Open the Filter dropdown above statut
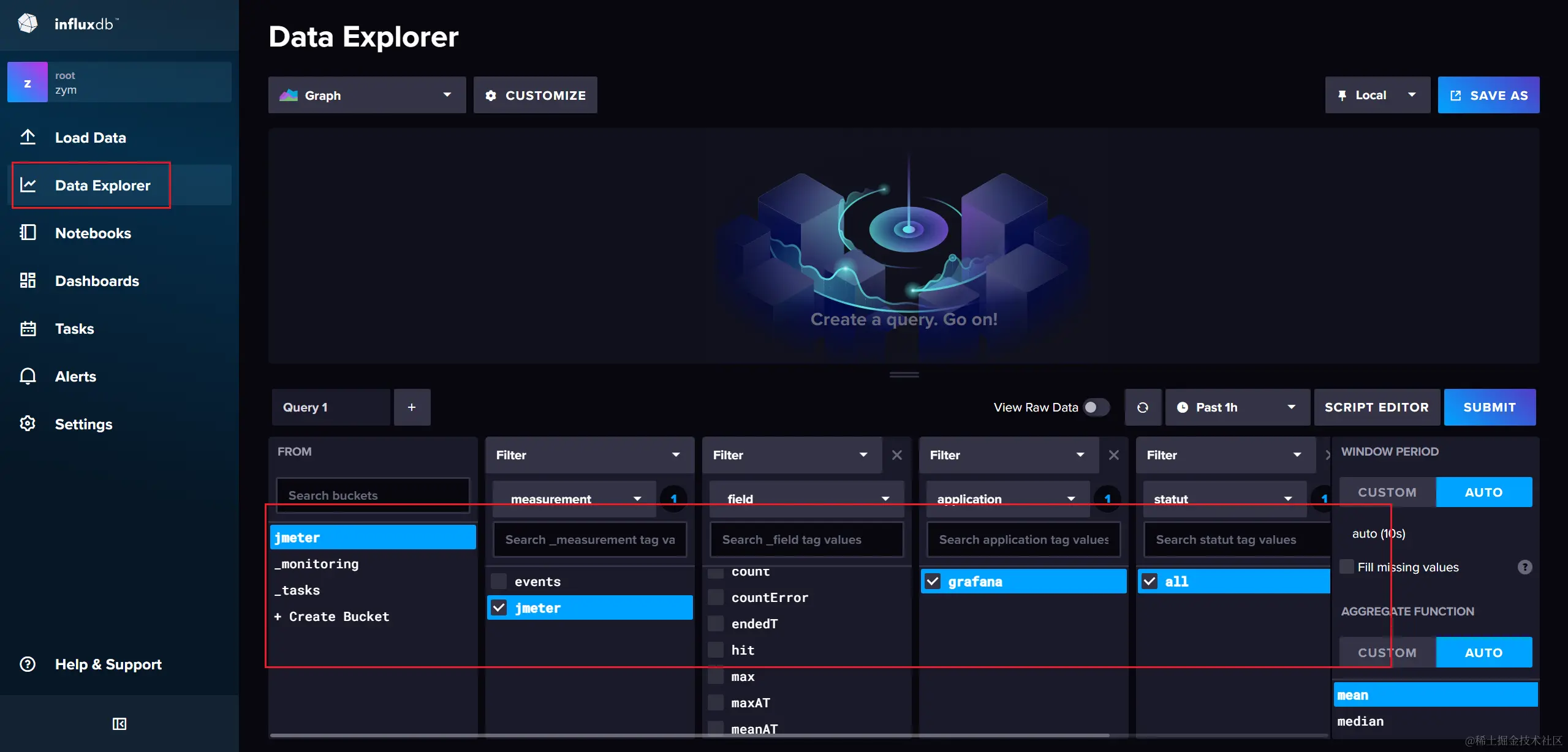Screen dimensions: 1568x752 [1225, 455]
